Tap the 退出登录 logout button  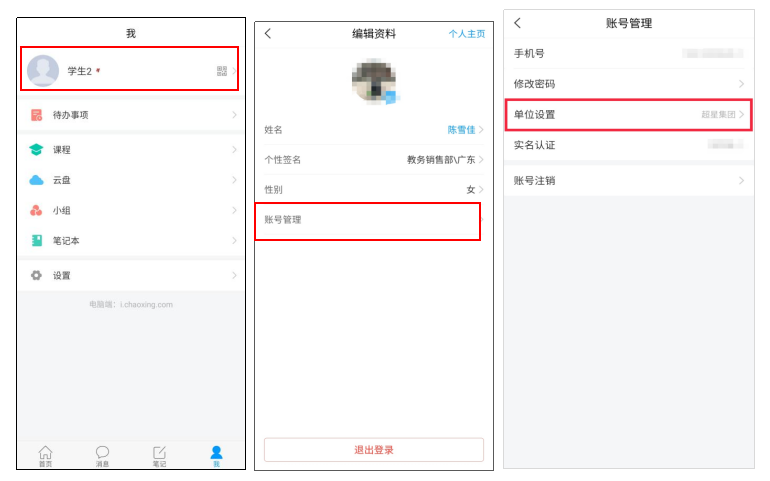click(x=373, y=450)
